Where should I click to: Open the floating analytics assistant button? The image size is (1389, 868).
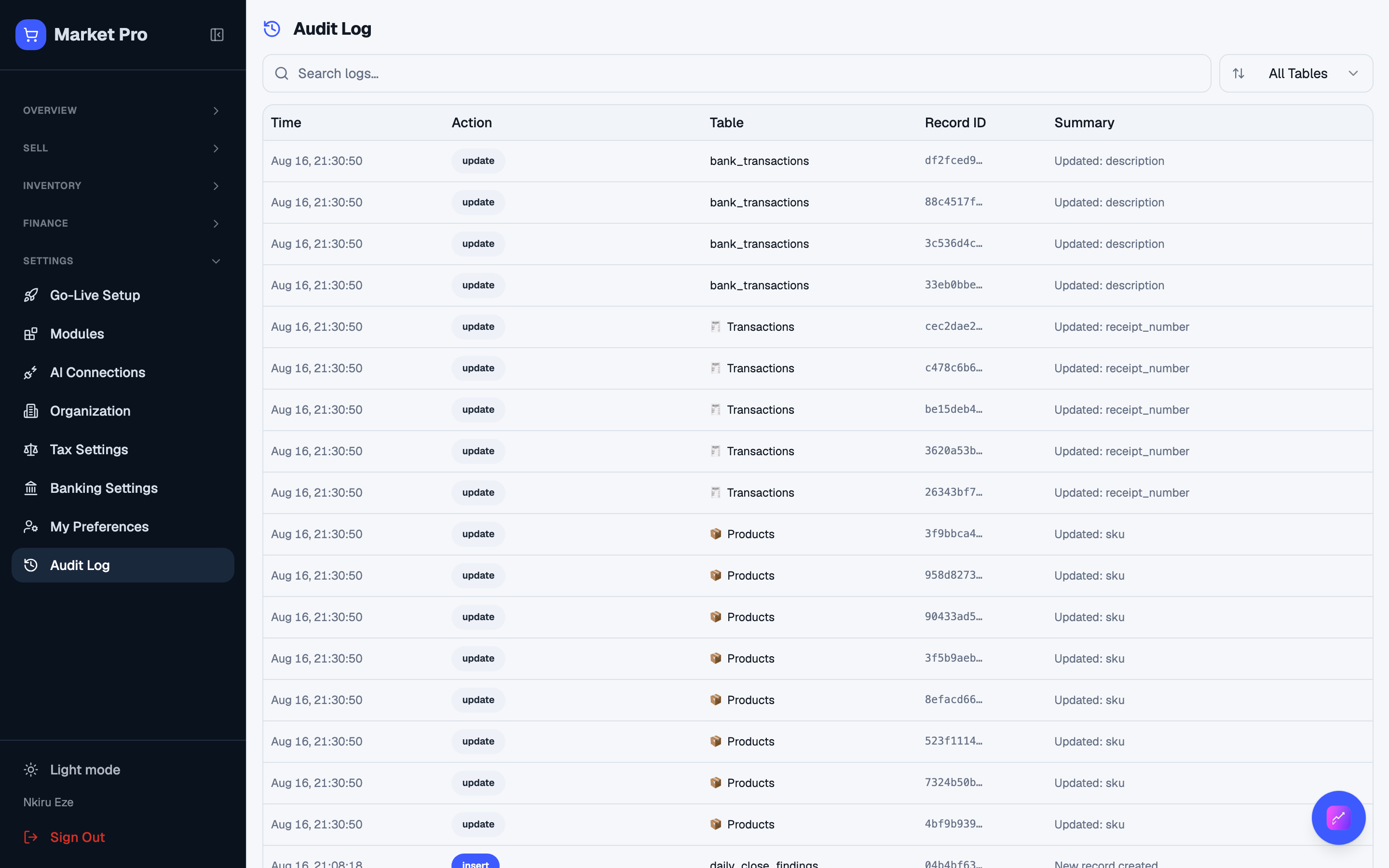click(1338, 817)
